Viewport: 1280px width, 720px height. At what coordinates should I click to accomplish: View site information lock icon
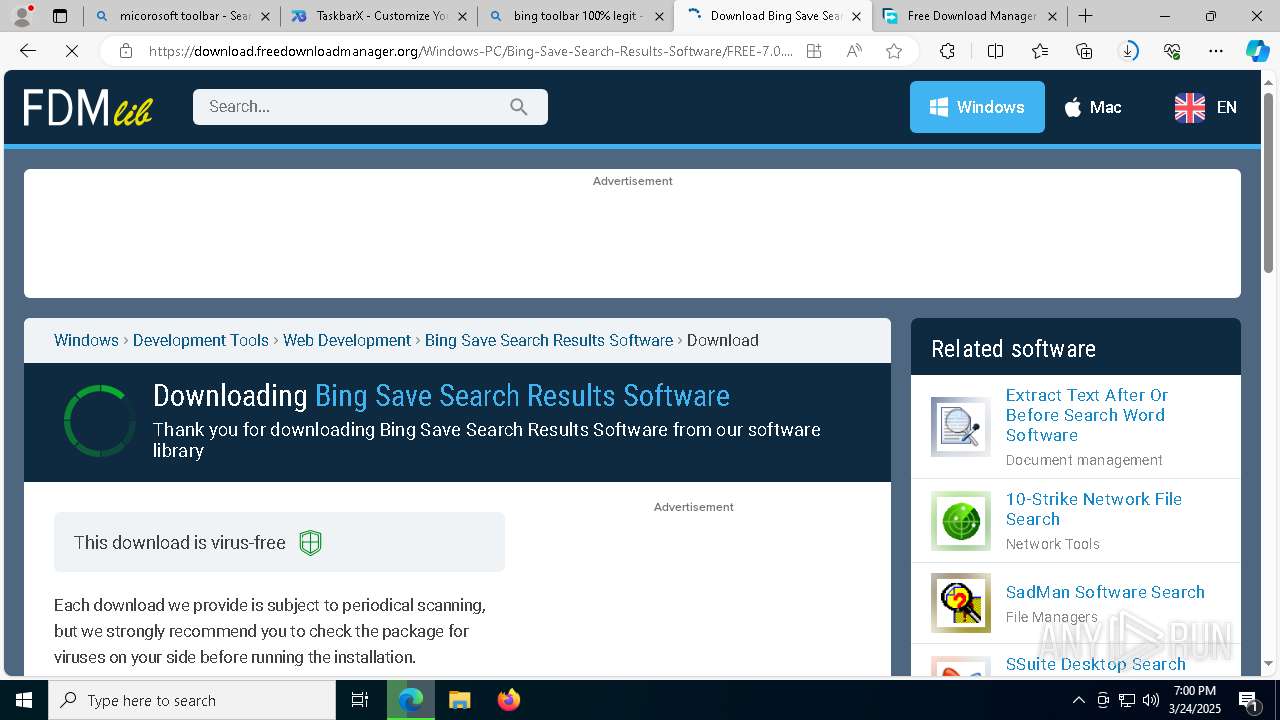125,51
